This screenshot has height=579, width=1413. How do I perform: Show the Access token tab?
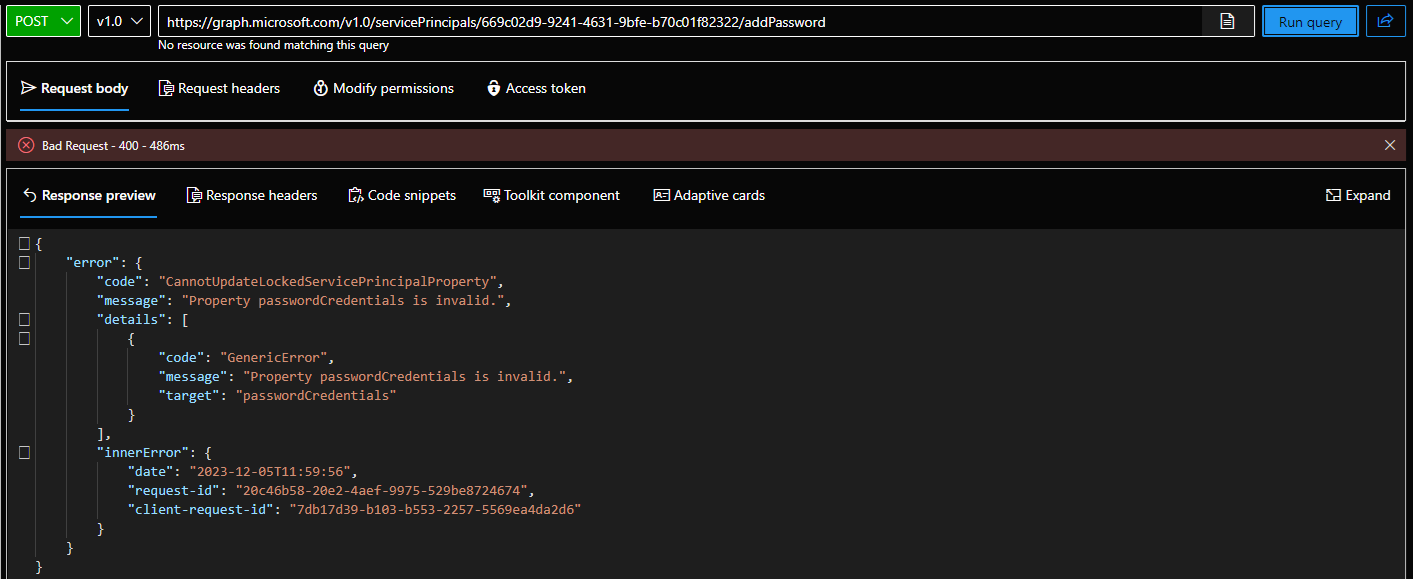[536, 88]
